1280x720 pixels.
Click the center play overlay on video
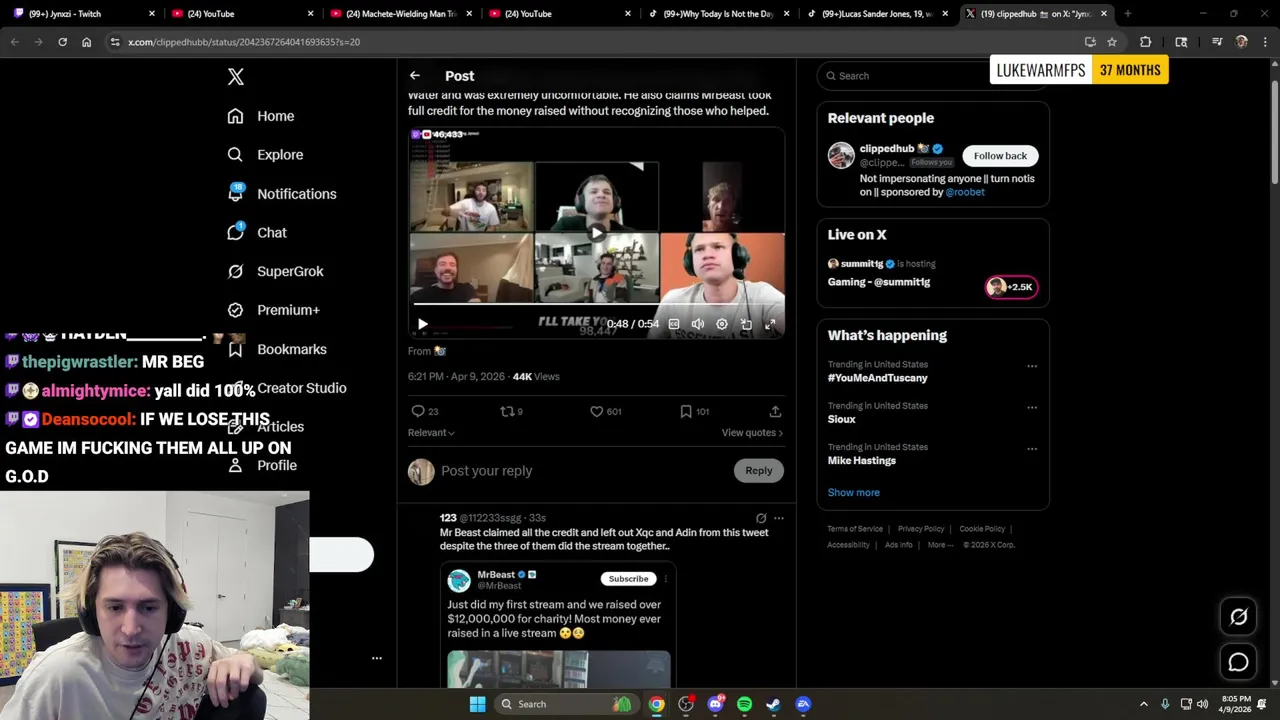click(596, 233)
